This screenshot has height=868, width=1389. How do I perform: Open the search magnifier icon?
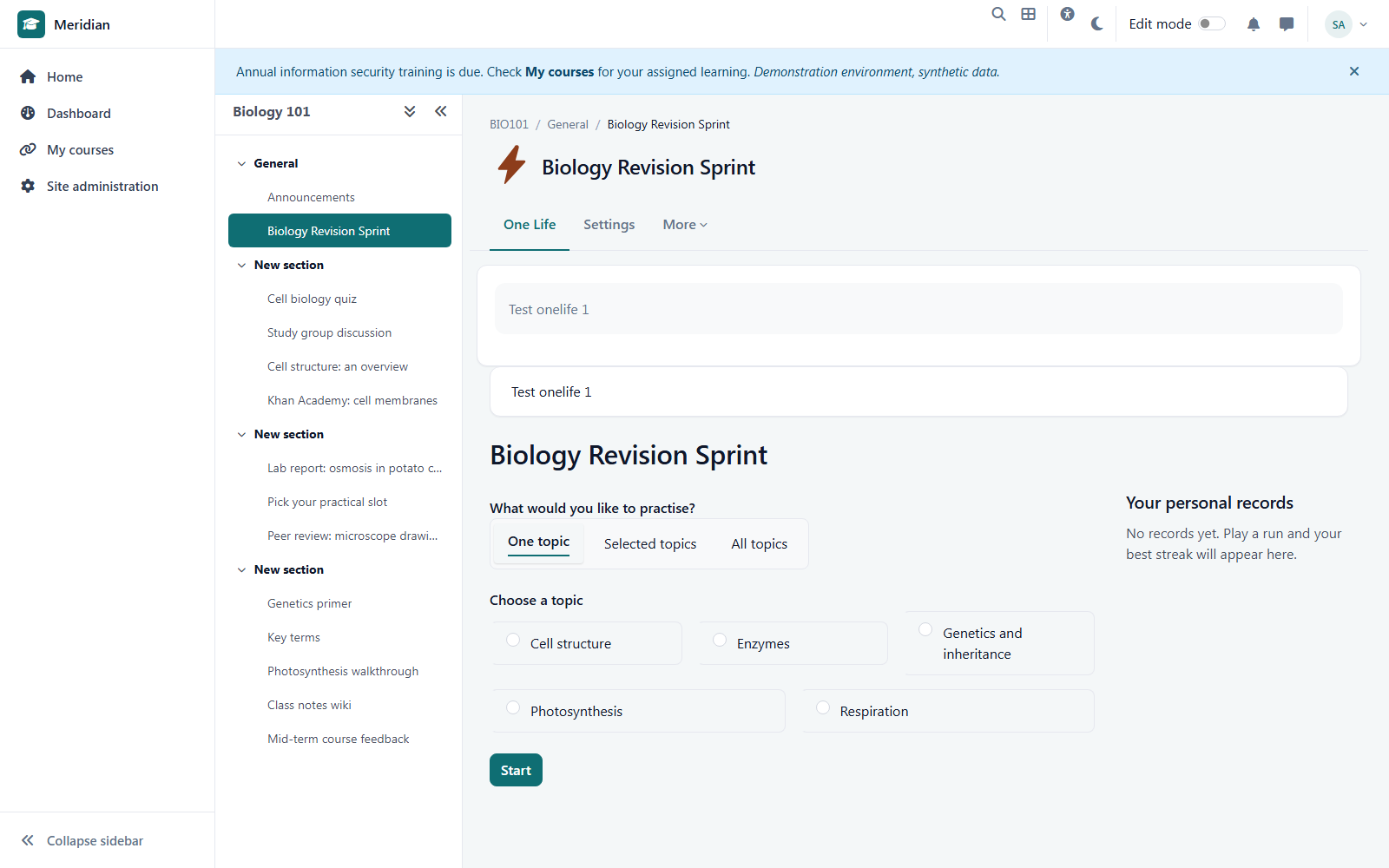[999, 14]
